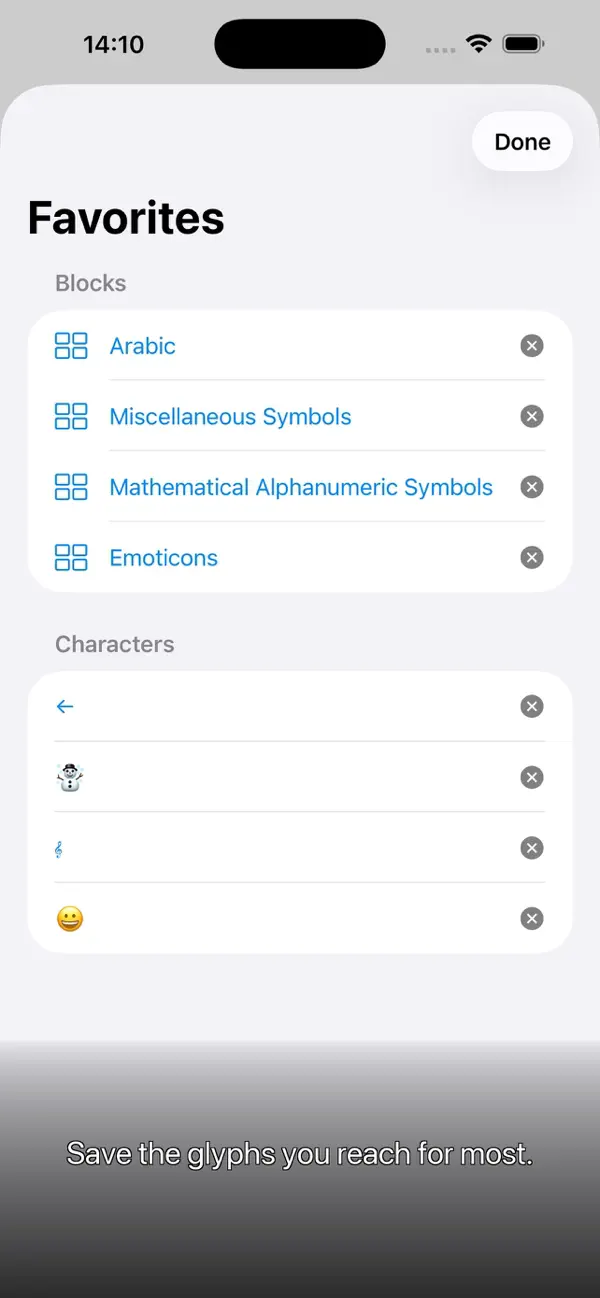
Task: Open the Arabic block
Action: click(x=142, y=345)
